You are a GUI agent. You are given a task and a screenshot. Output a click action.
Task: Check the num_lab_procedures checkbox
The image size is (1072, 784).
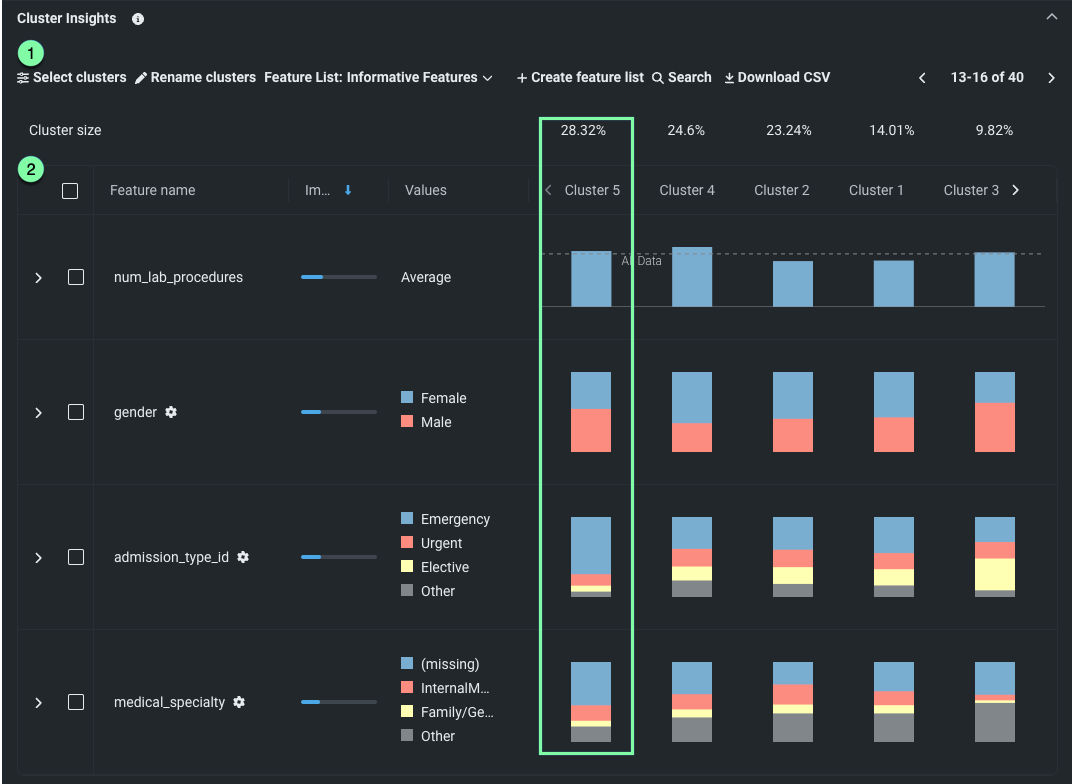tap(76, 277)
